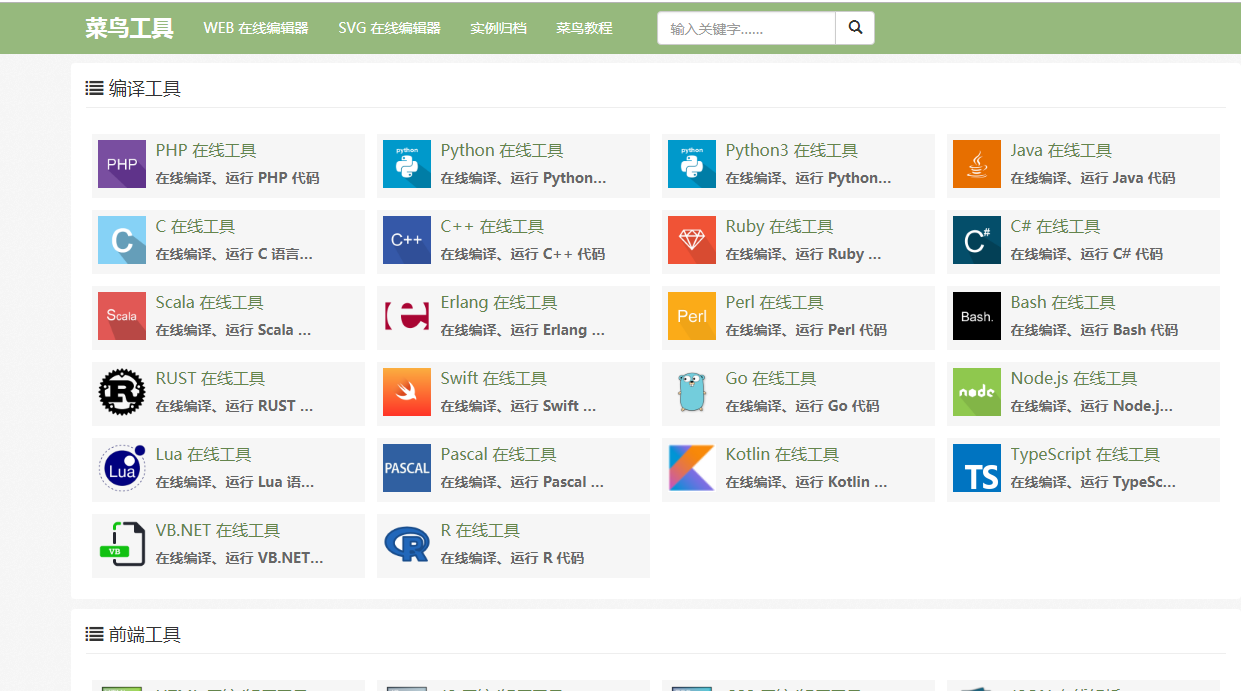Click the Ruby gem icon
1241x691 pixels.
(x=692, y=240)
